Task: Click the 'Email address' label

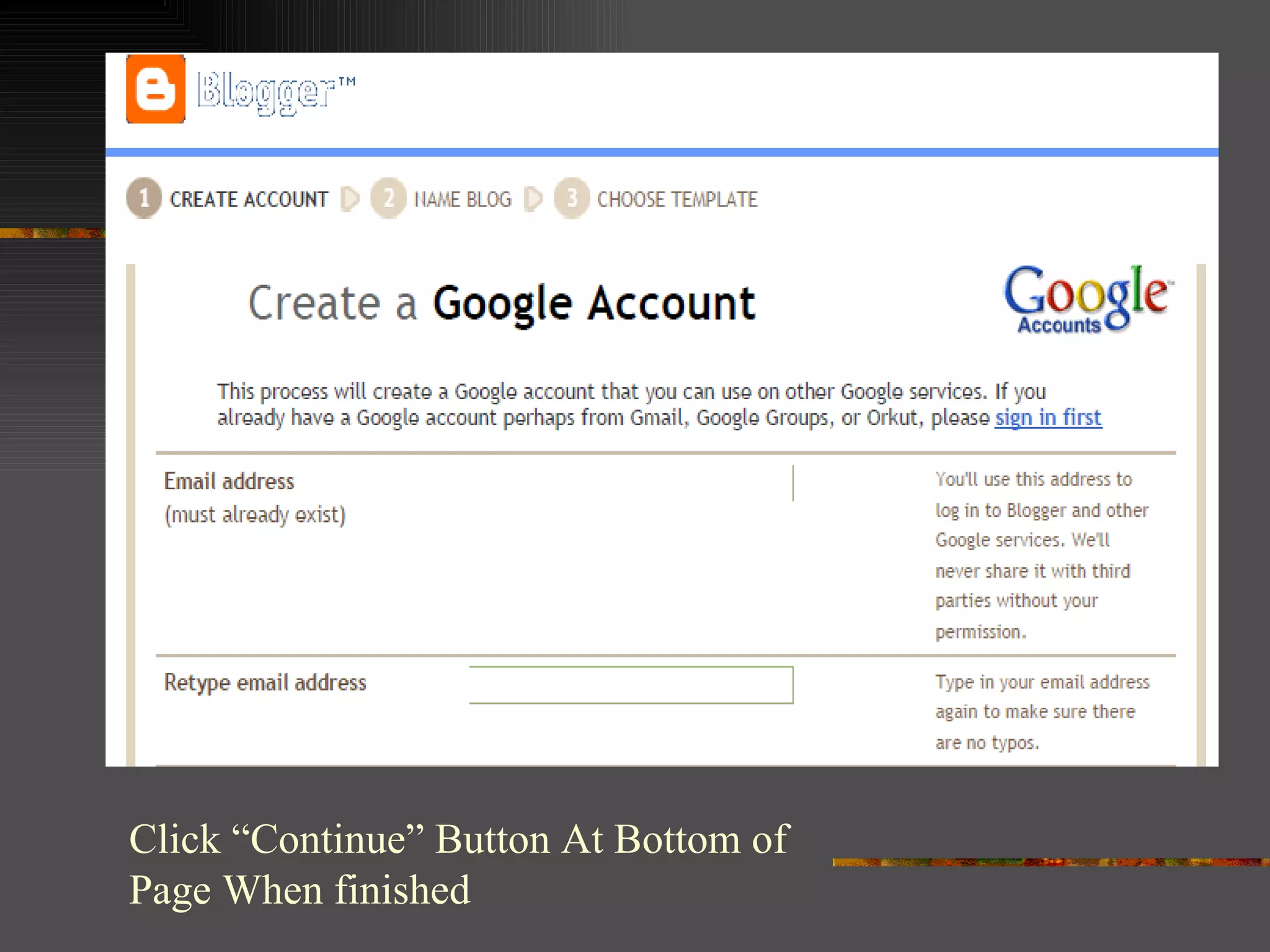Action: tap(229, 482)
